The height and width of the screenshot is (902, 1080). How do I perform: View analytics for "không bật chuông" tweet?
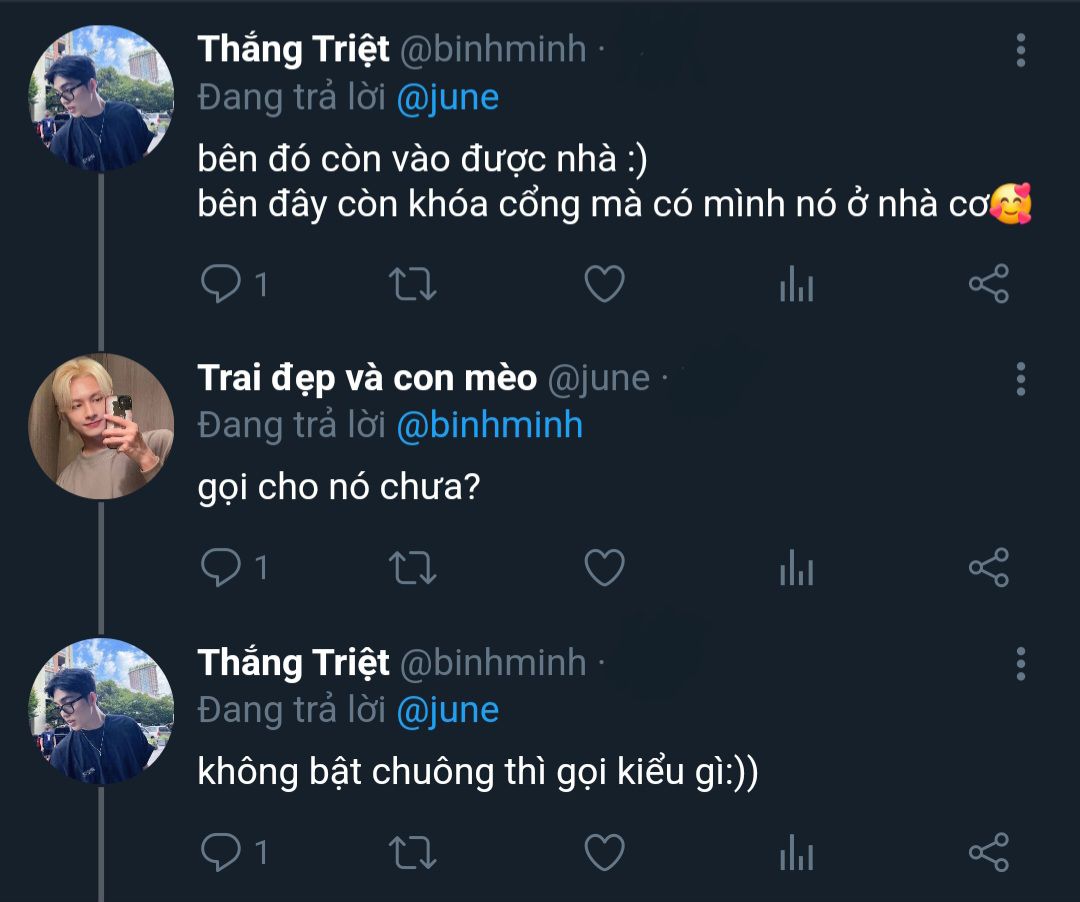[x=796, y=853]
